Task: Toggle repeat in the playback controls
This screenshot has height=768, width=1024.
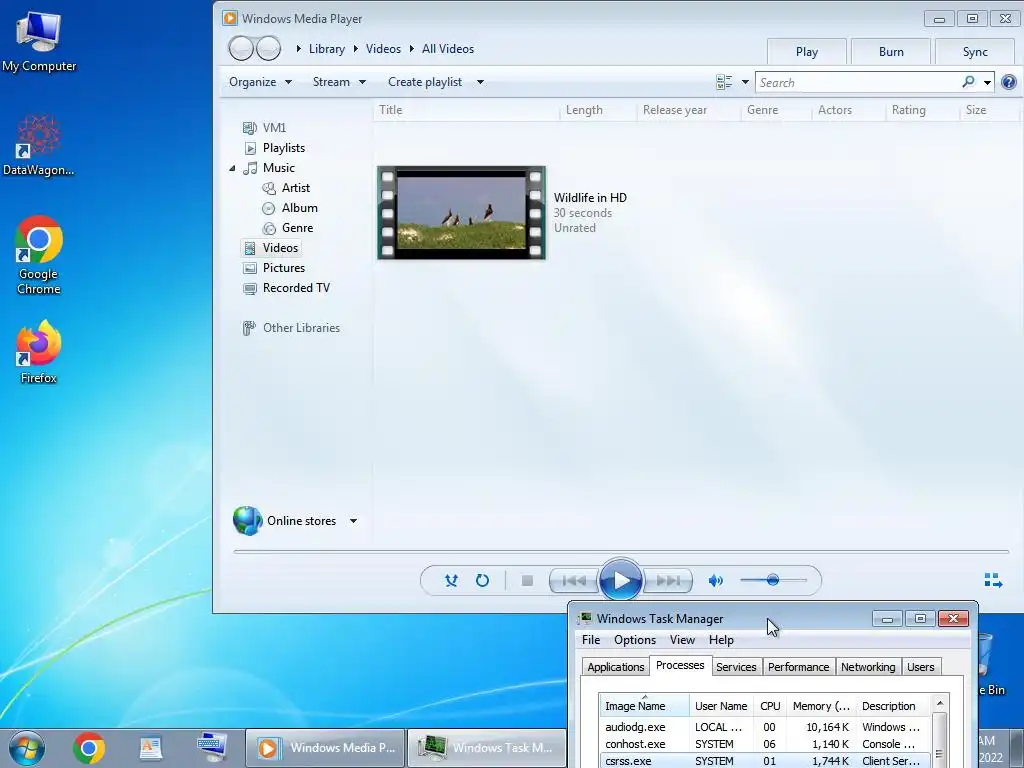Action: tap(482, 581)
